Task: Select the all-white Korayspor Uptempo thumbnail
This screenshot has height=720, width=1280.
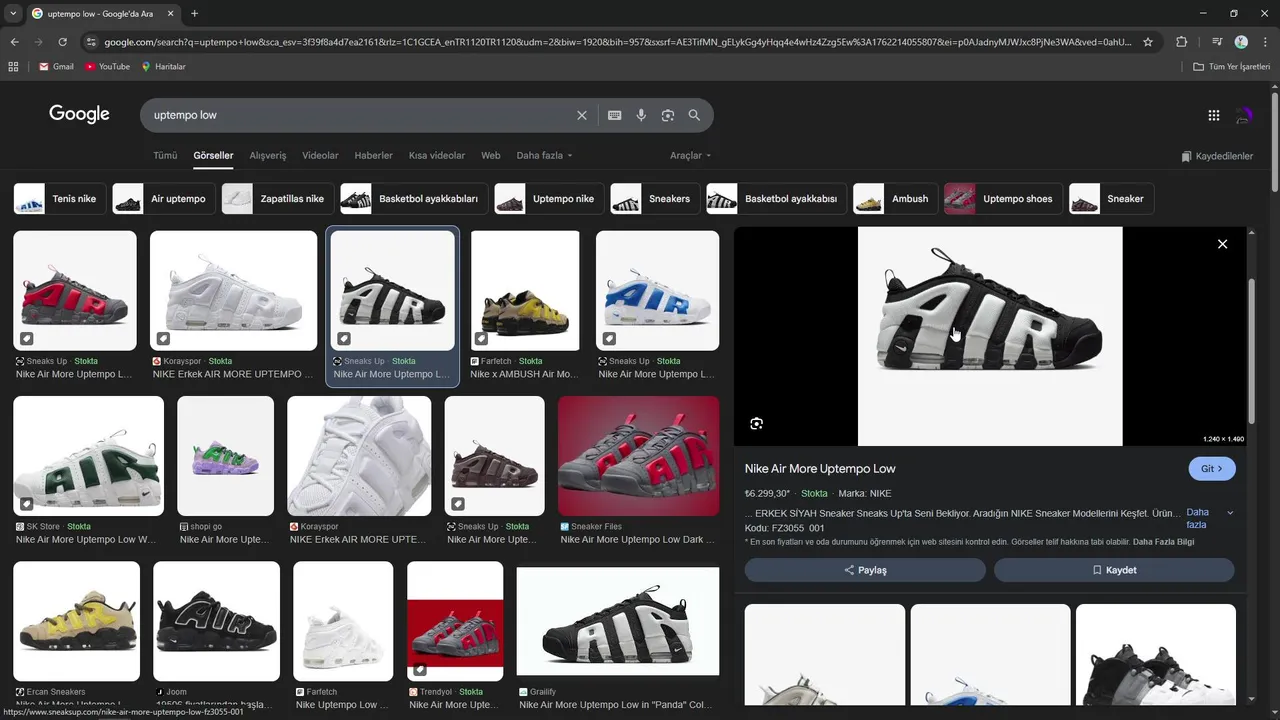Action: (x=234, y=291)
